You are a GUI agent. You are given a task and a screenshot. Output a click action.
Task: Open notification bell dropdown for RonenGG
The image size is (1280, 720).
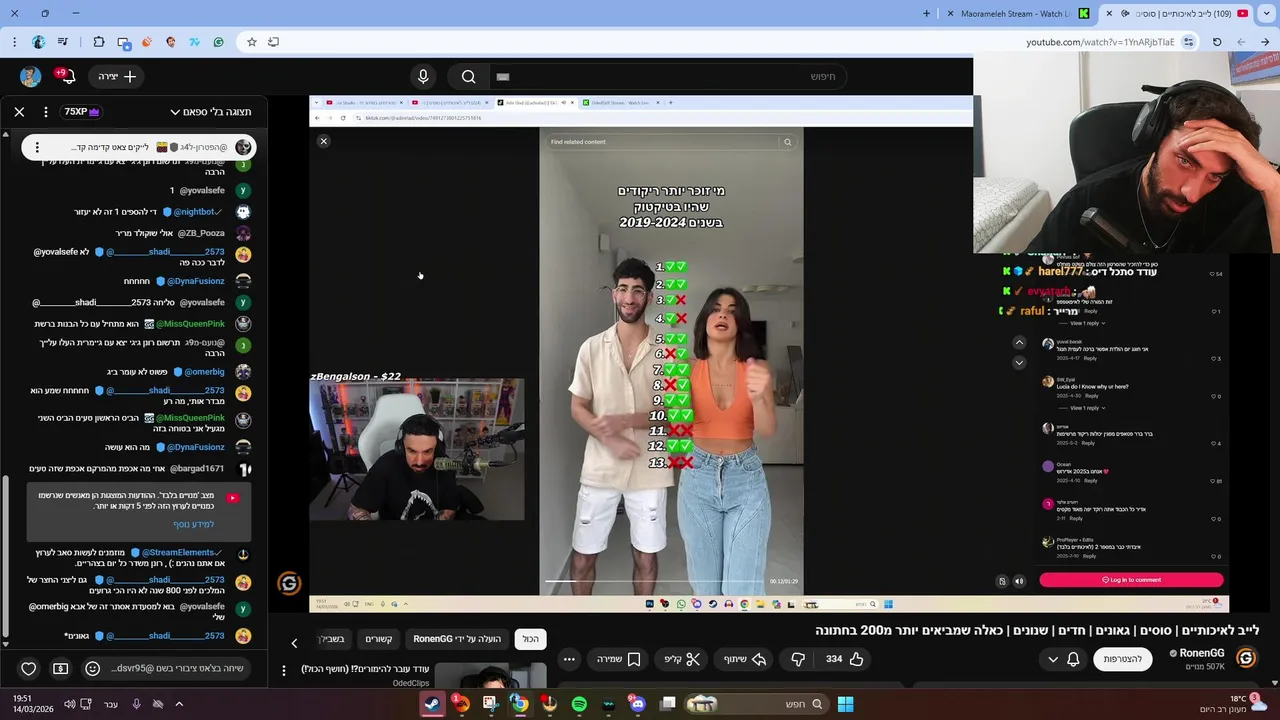tap(1063, 659)
